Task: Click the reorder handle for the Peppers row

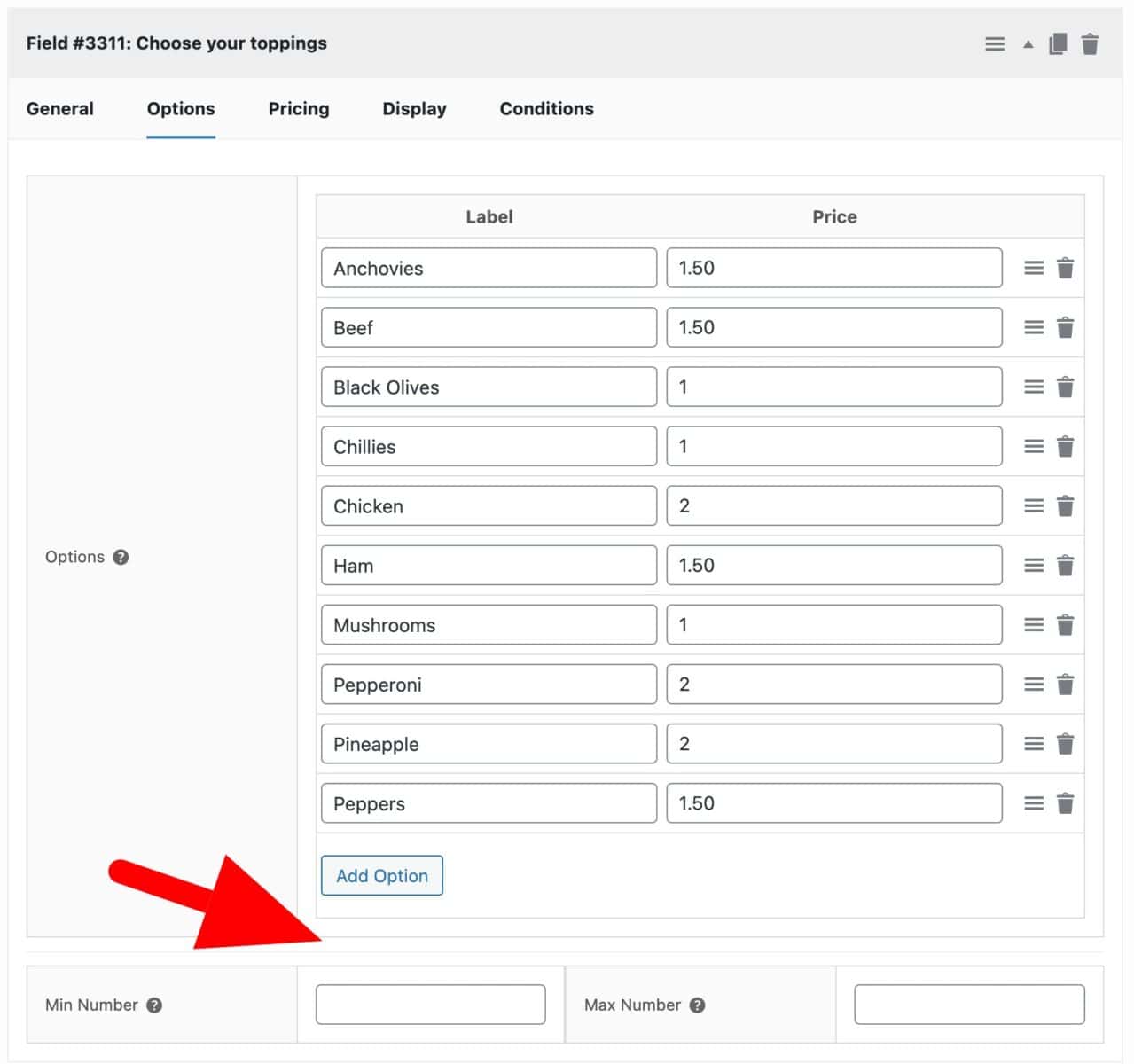Action: 1034,802
